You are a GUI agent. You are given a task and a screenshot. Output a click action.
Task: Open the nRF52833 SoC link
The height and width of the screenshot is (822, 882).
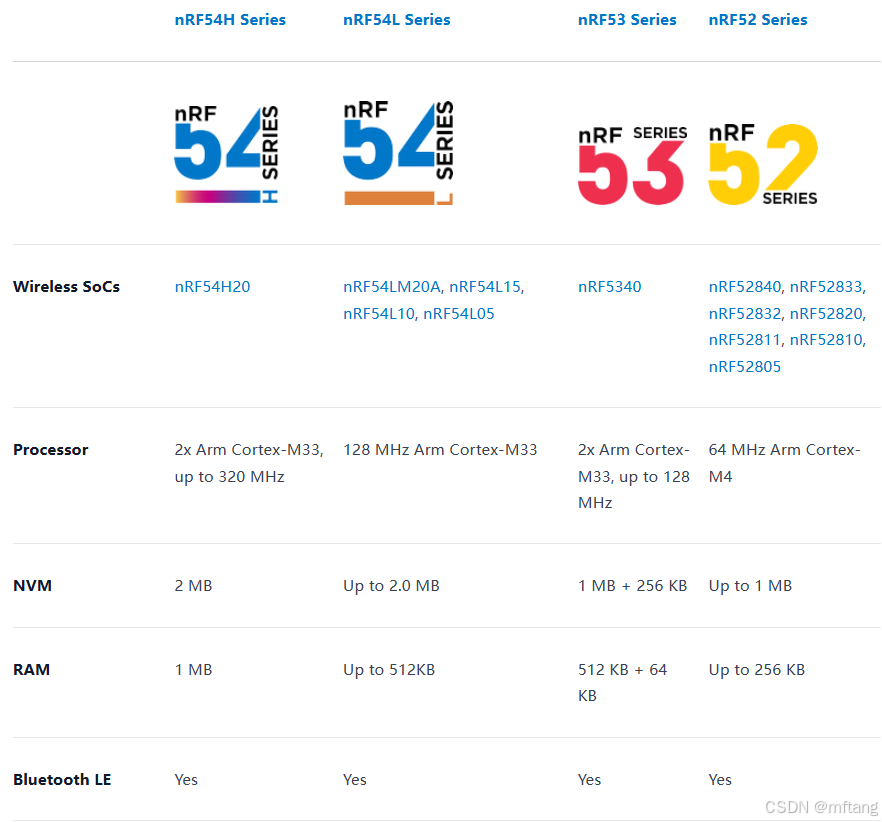point(826,287)
